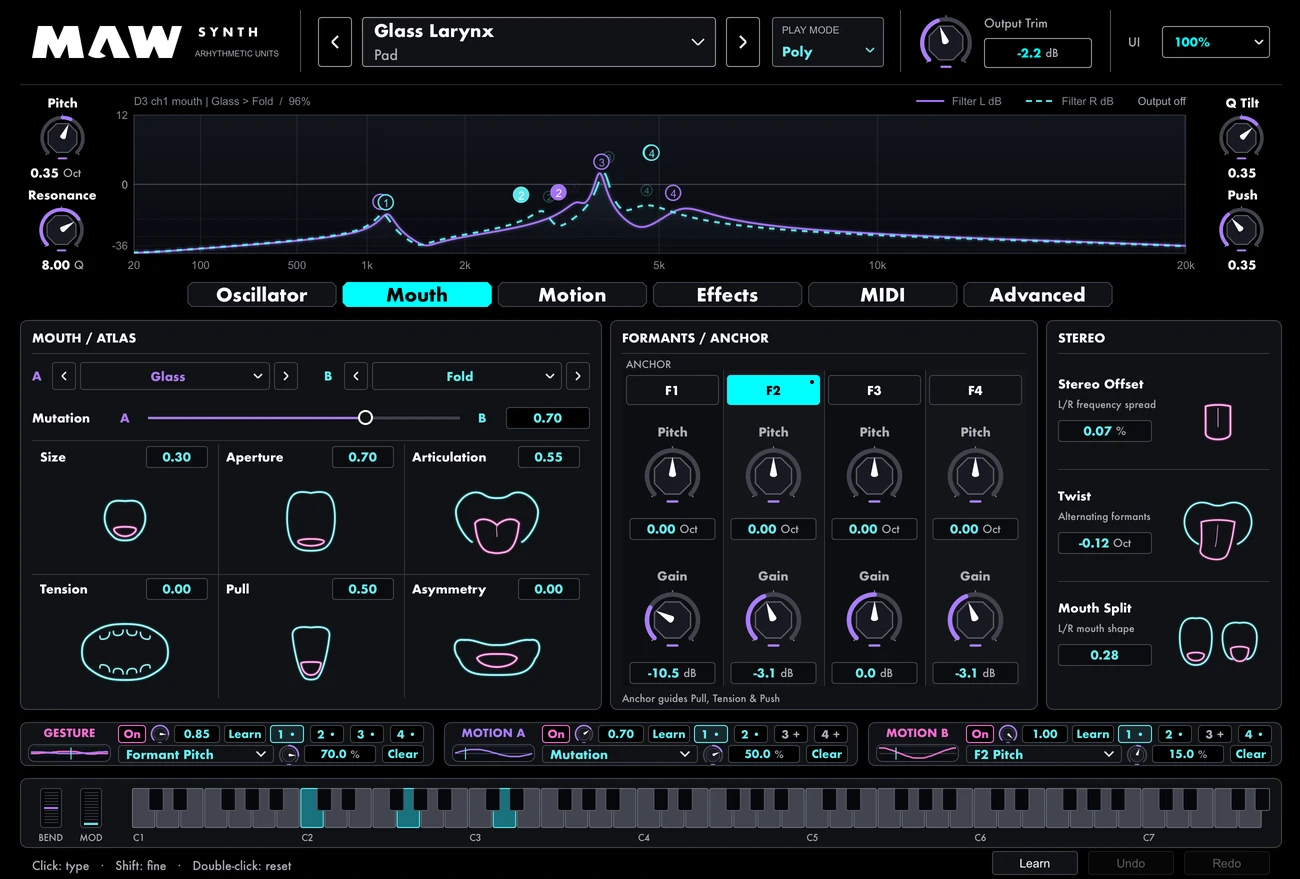Go to the next preset with the right arrow
This screenshot has height=879, width=1300.
(742, 42)
